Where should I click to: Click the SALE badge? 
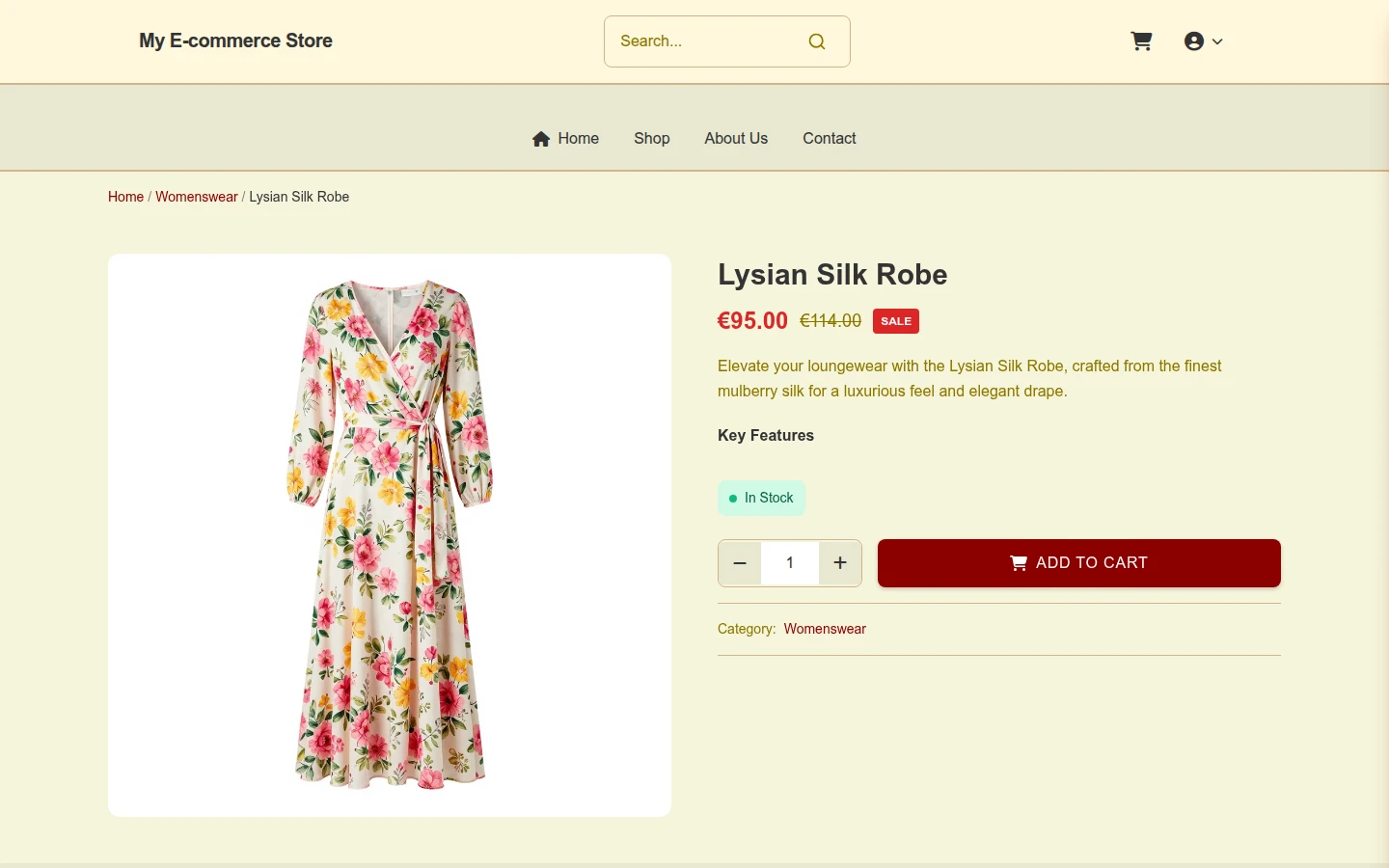click(x=896, y=321)
